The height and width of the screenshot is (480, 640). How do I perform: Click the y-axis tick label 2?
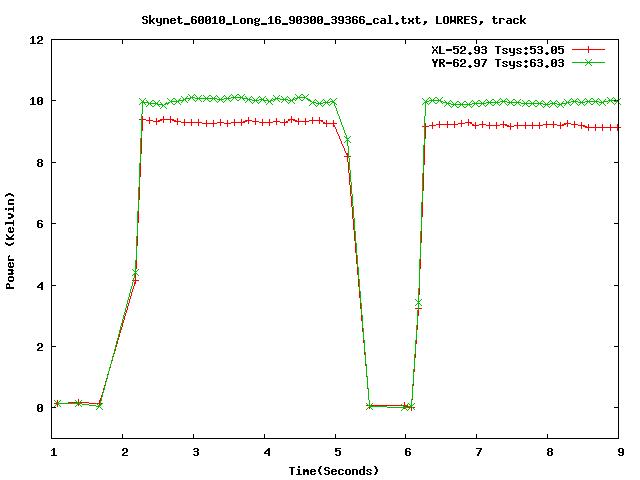point(40,347)
